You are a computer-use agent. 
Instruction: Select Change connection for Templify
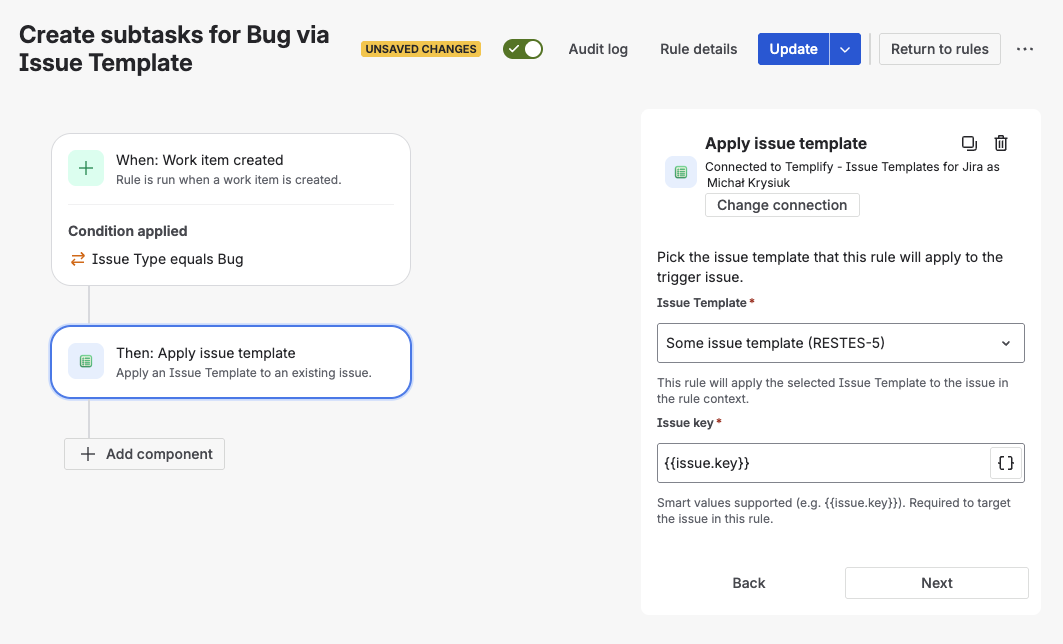coord(782,205)
